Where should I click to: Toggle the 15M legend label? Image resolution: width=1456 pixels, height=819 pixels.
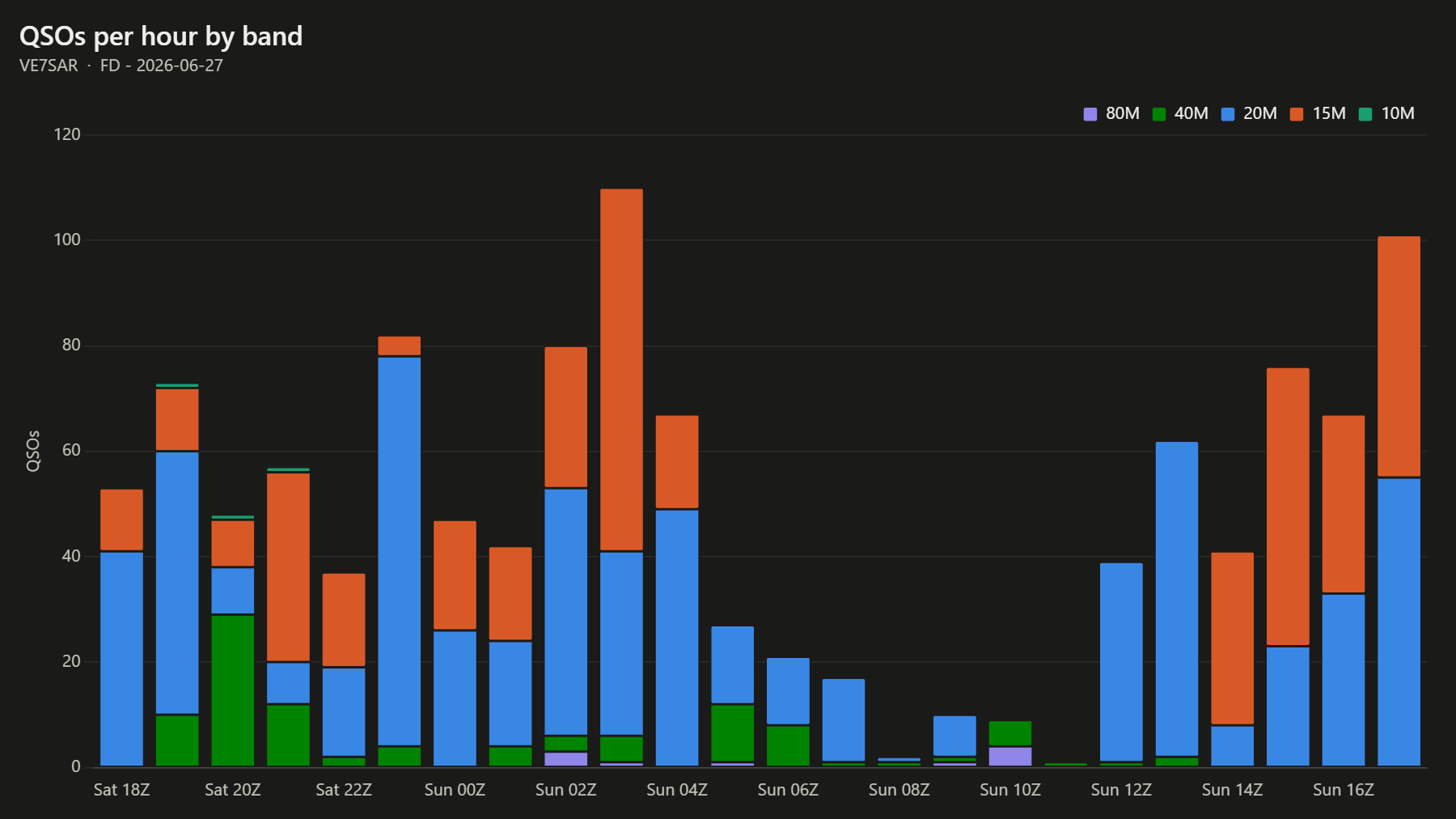tap(1329, 114)
